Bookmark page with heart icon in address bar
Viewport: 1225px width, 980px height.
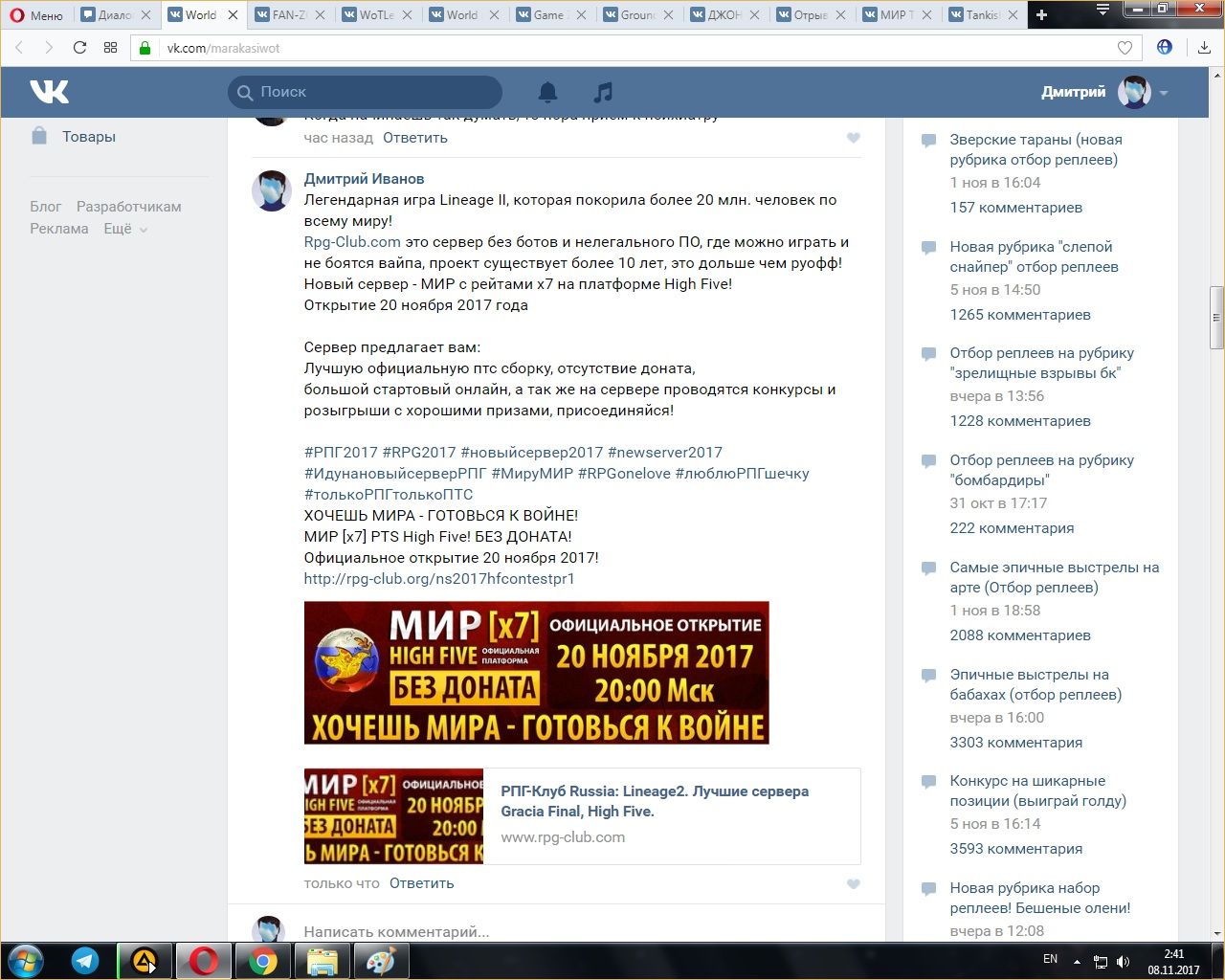(1125, 48)
